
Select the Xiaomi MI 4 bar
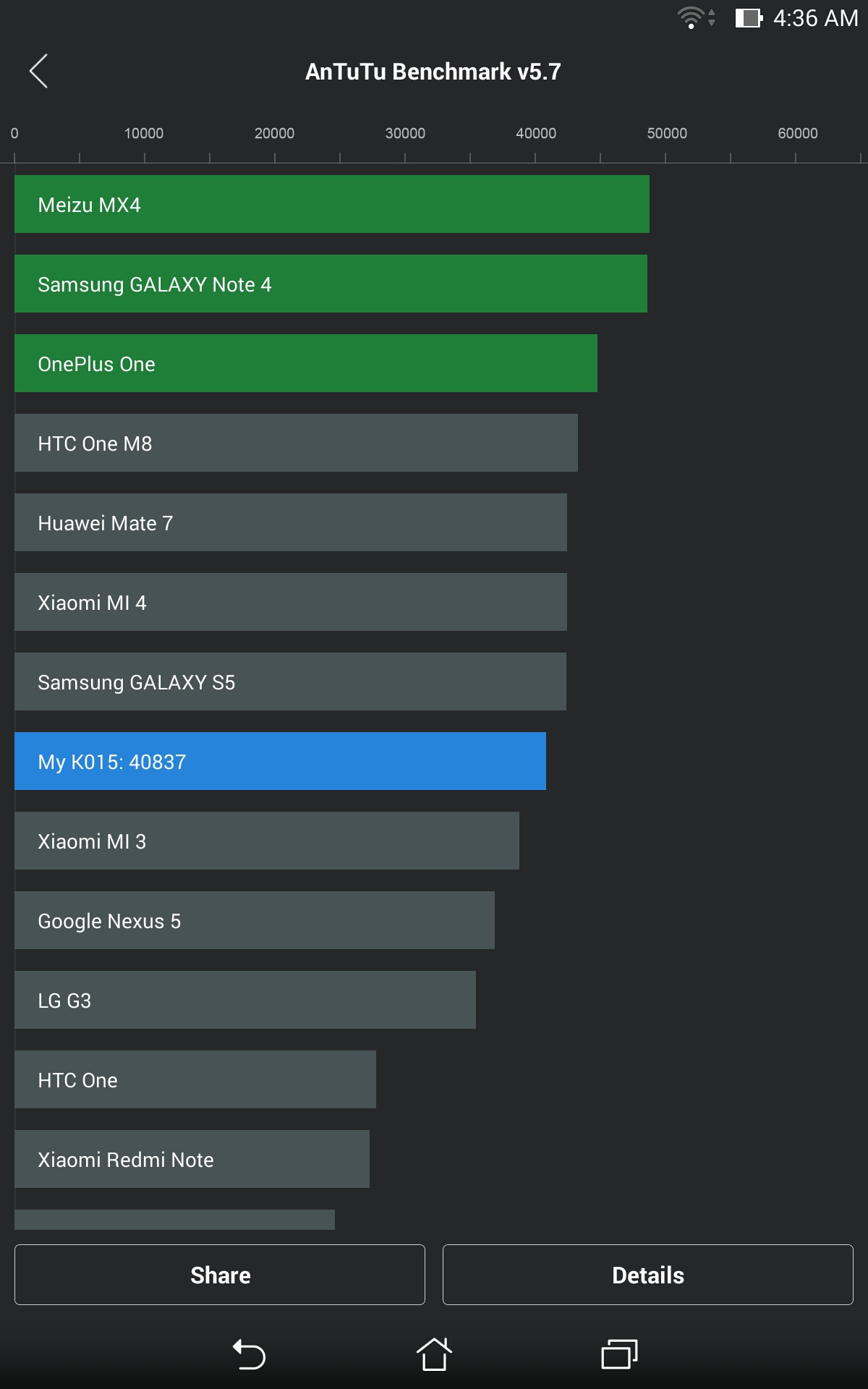coord(291,602)
